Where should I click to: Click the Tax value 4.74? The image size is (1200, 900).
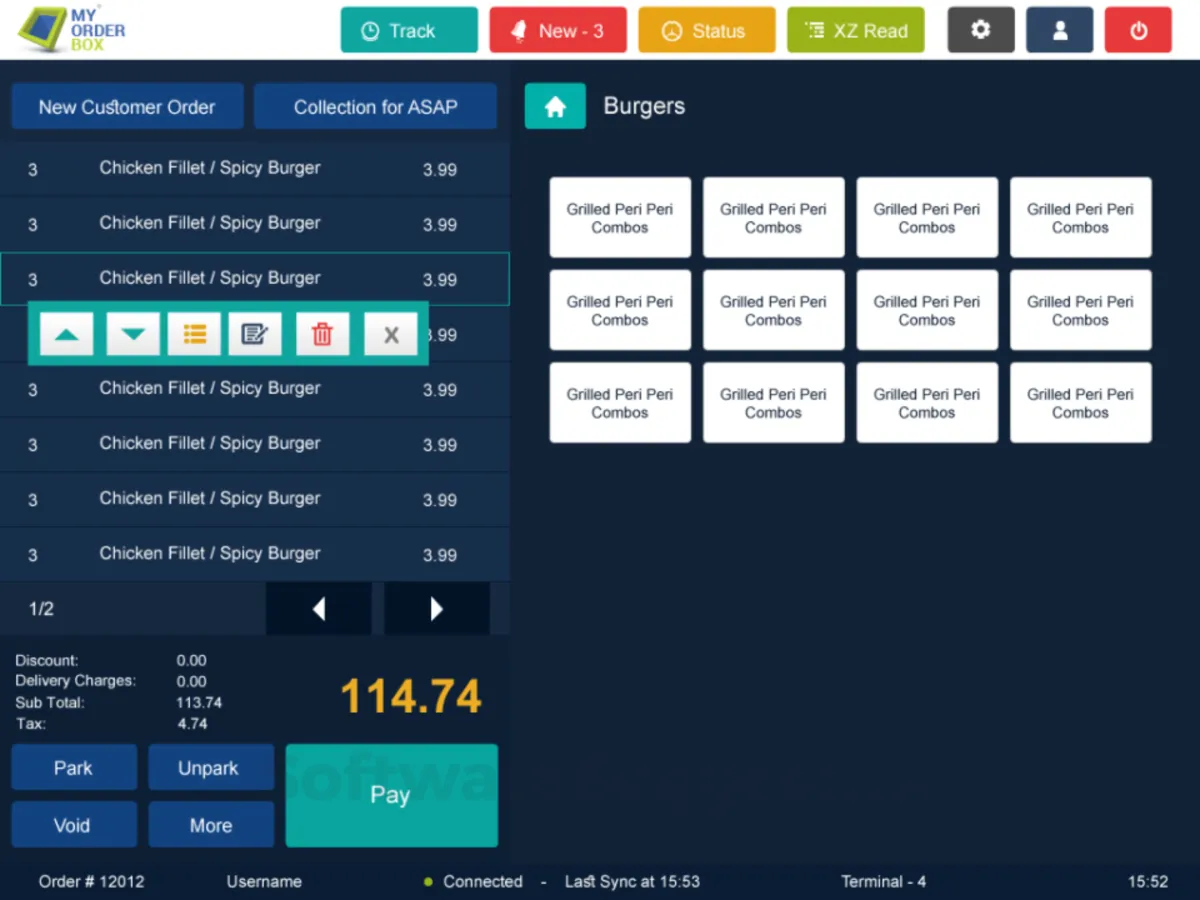tap(192, 723)
